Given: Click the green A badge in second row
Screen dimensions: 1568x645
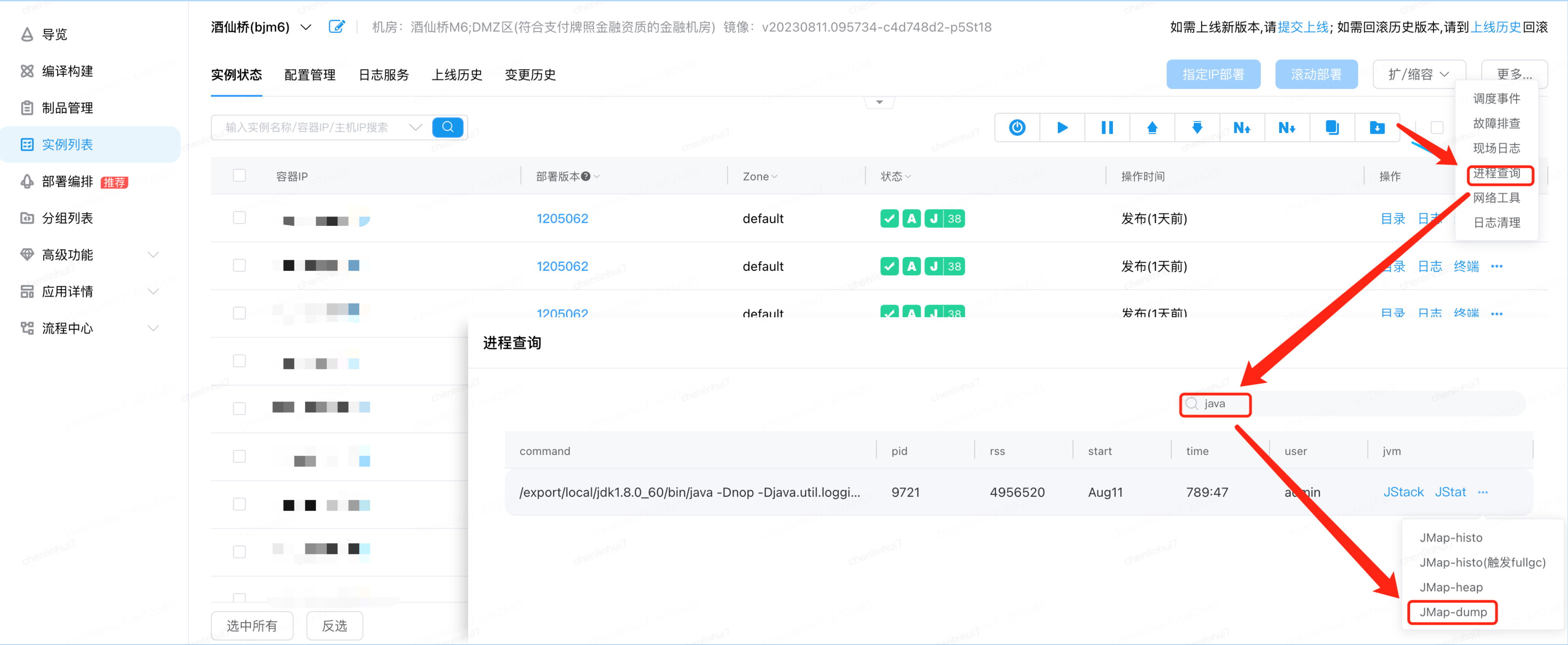Looking at the screenshot, I should 911,266.
